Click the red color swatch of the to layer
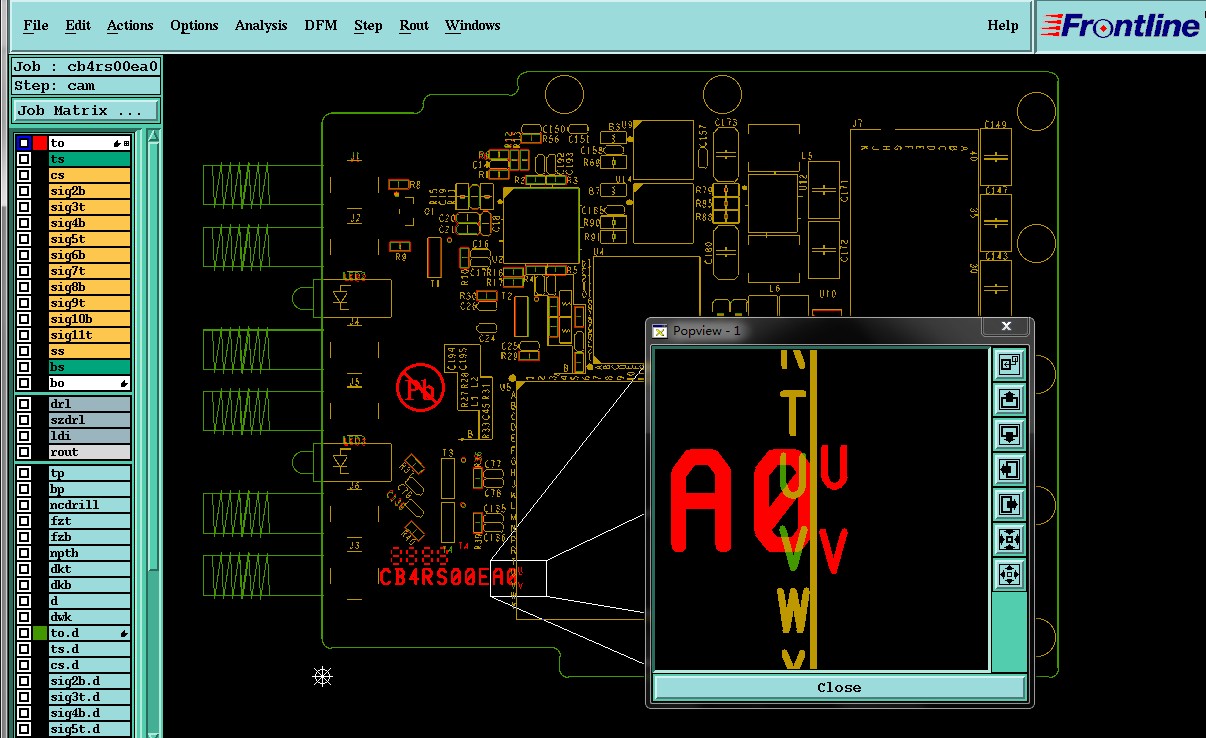Screen dimensions: 1206x738 click(40, 143)
